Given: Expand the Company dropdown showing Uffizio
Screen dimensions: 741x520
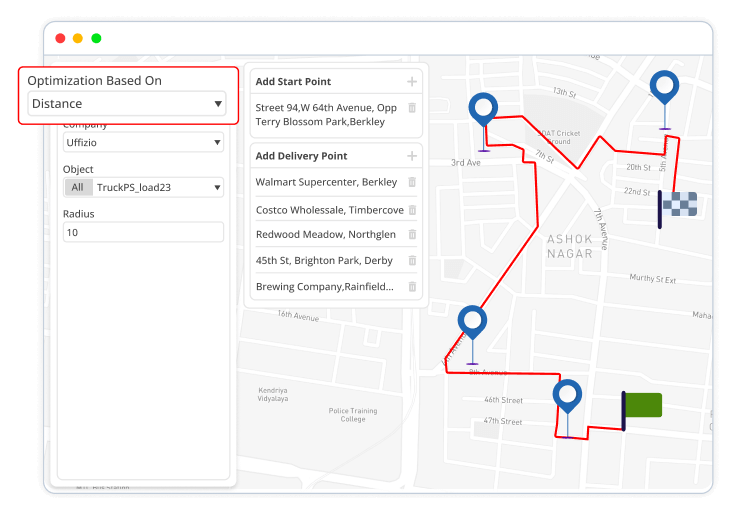Looking at the screenshot, I should coord(143,144).
